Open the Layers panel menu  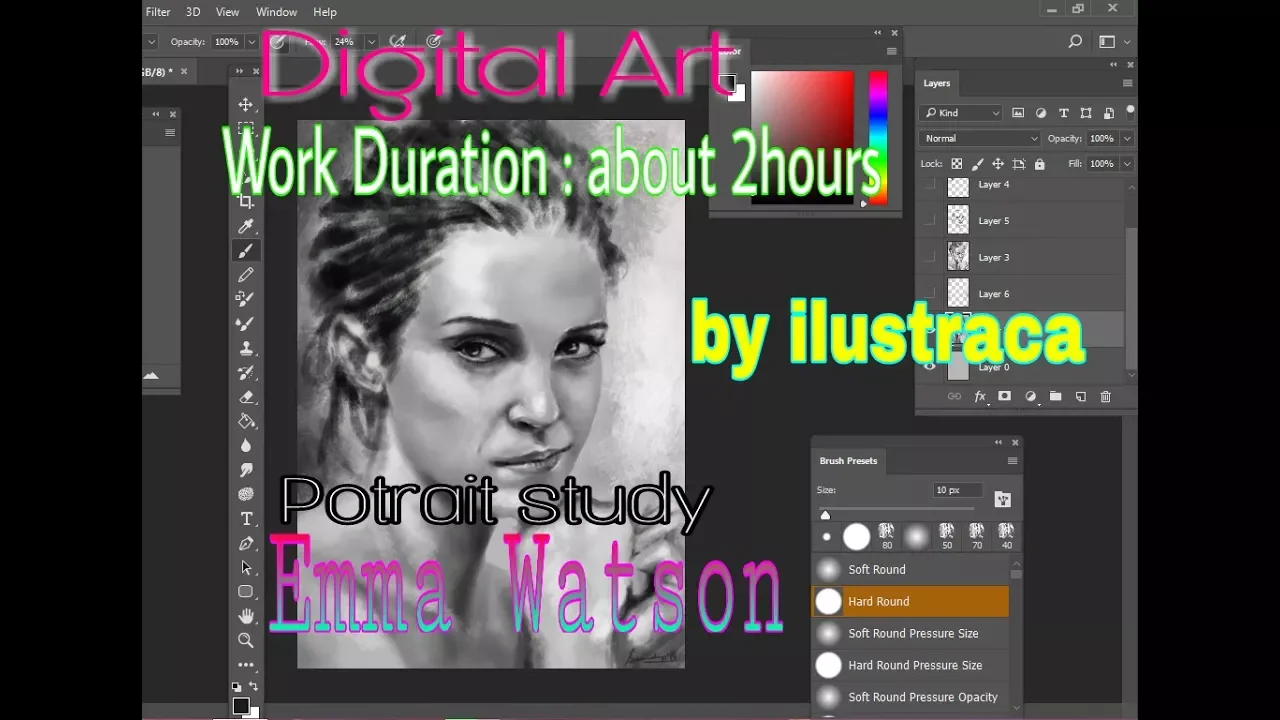pyautogui.click(x=1127, y=83)
